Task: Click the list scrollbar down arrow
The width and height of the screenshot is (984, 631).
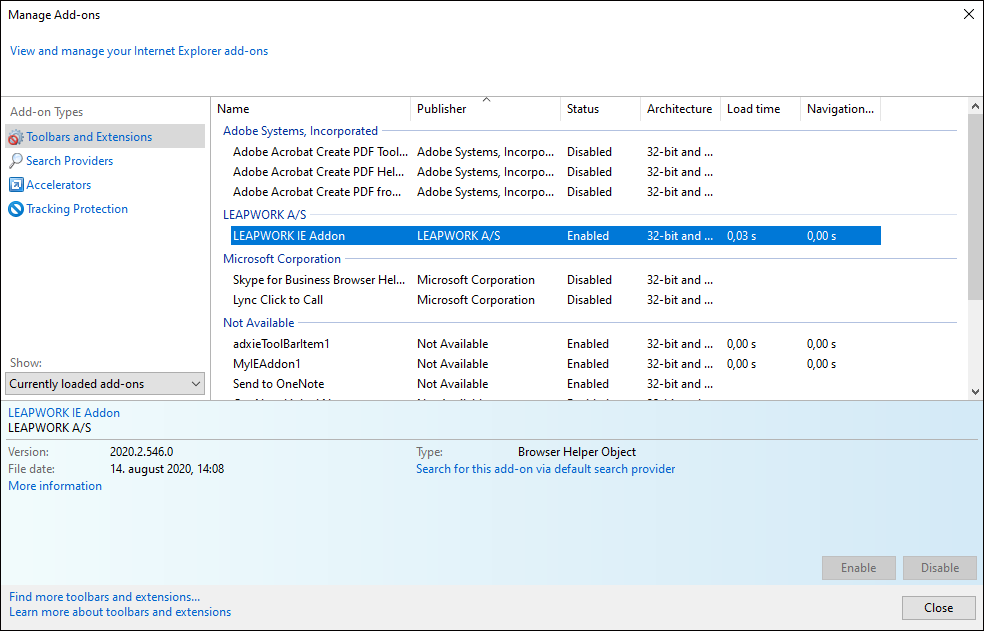Action: click(x=975, y=392)
